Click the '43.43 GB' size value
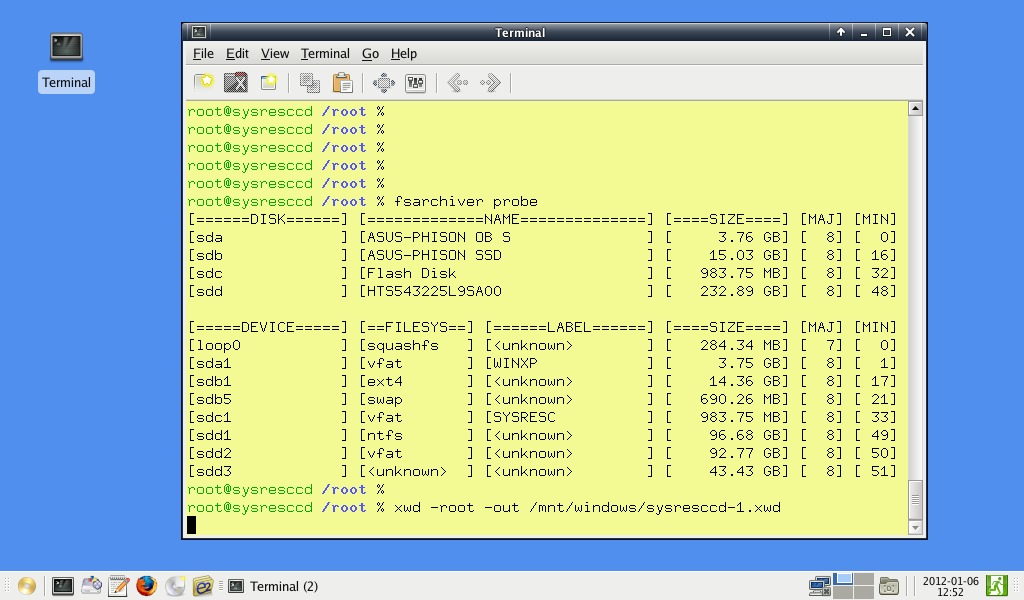The width and height of the screenshot is (1024, 600). (x=744, y=471)
